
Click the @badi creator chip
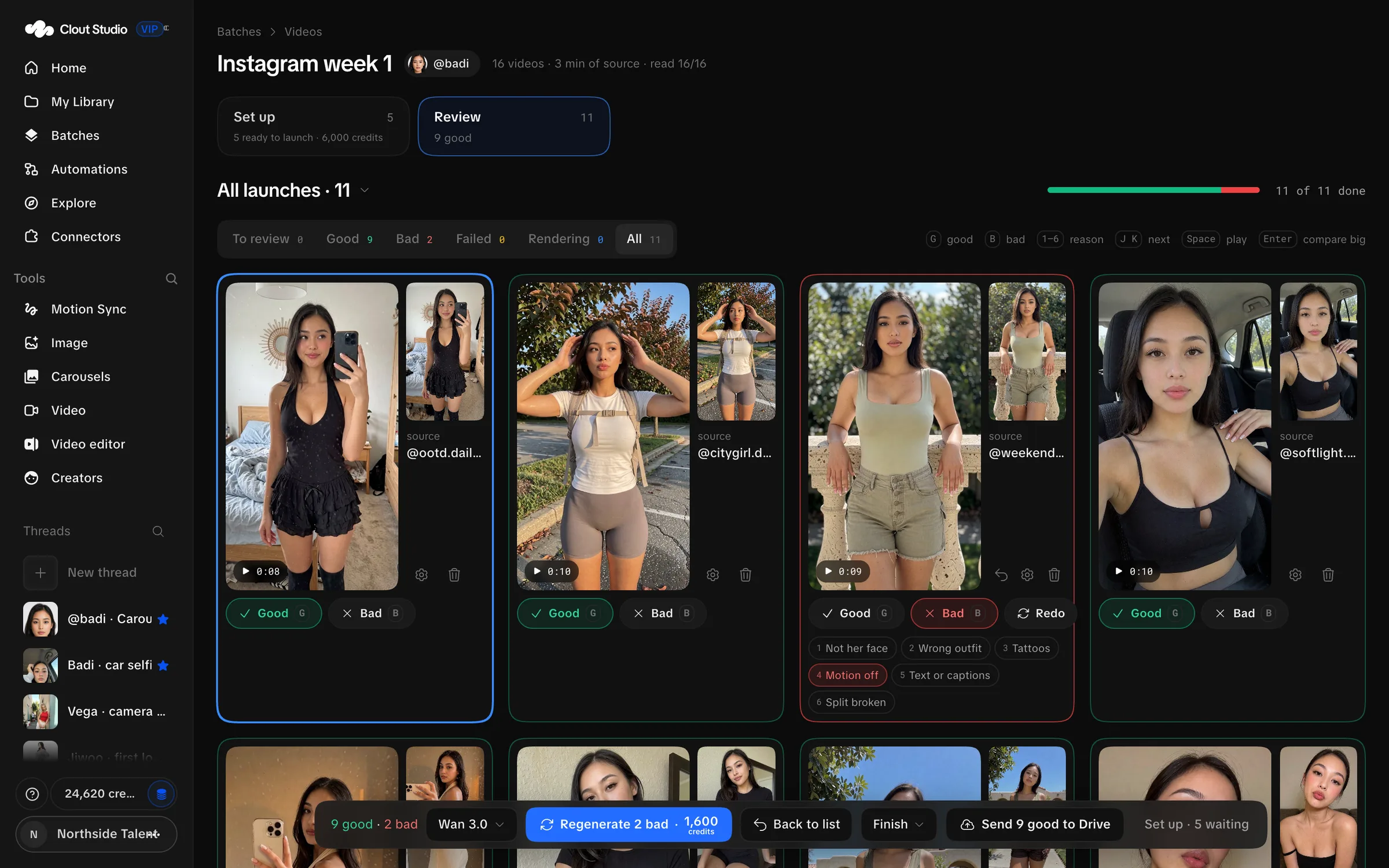443,64
